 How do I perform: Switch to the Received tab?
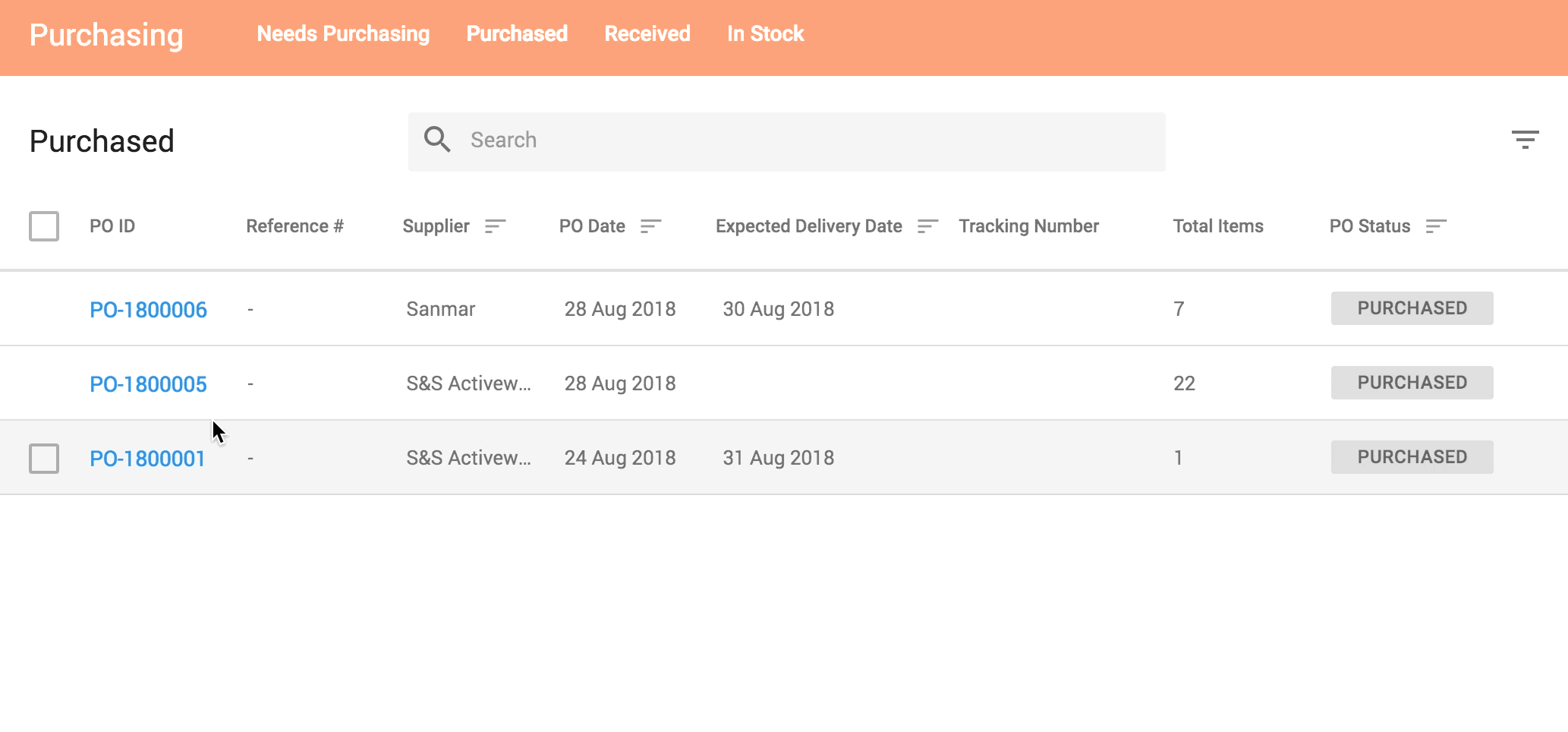point(647,33)
